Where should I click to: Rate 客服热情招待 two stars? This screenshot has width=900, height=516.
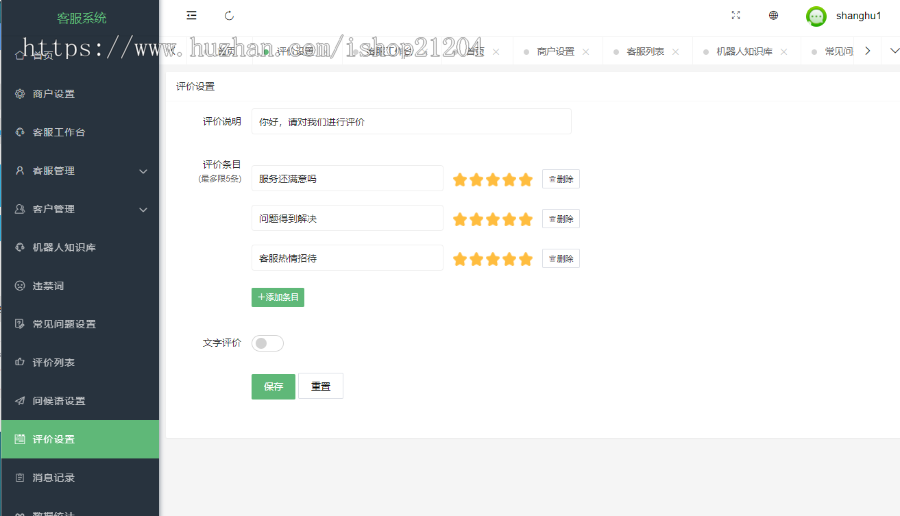476,259
